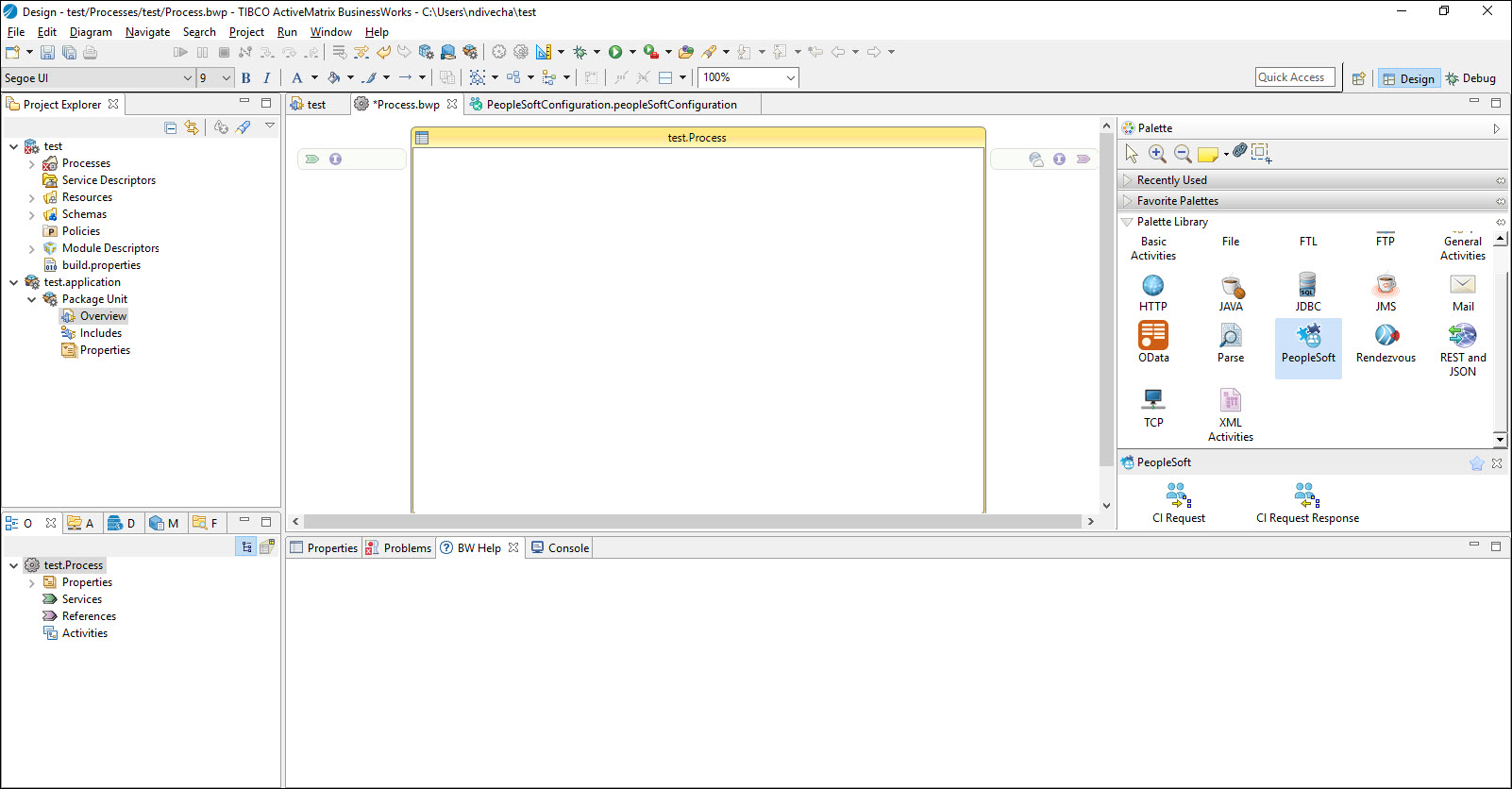Image resolution: width=1512 pixels, height=789 pixels.
Task: Expand the Recently Used palette drawer
Action: (1127, 180)
